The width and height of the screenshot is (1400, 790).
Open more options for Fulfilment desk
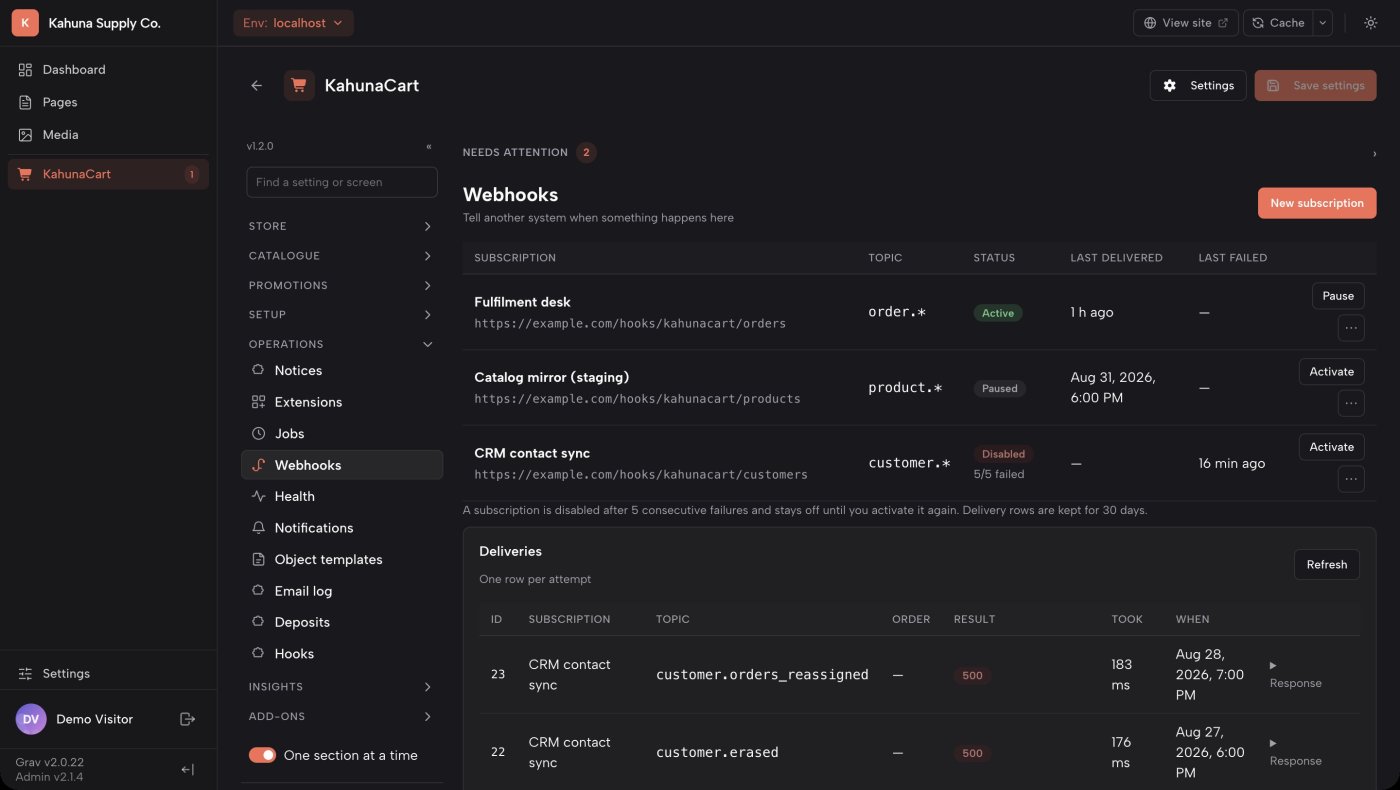[1351, 328]
